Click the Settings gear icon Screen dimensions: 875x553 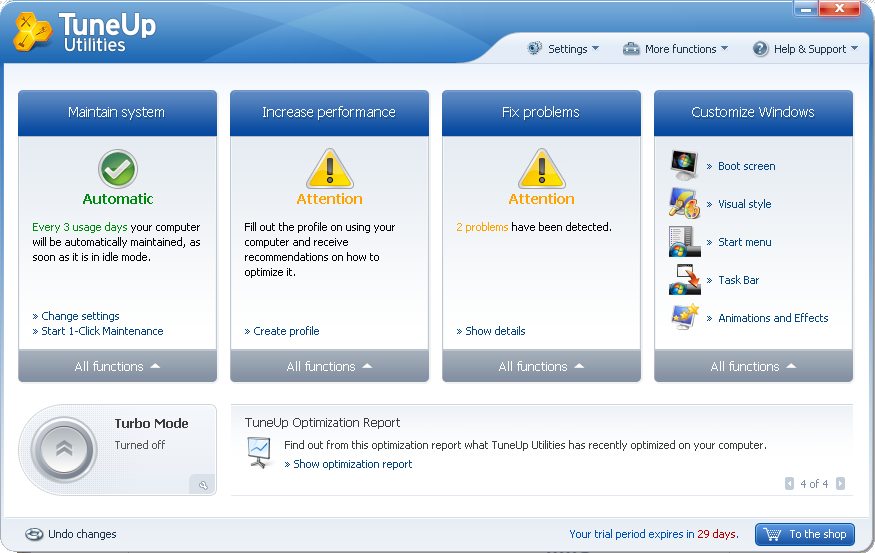click(534, 49)
